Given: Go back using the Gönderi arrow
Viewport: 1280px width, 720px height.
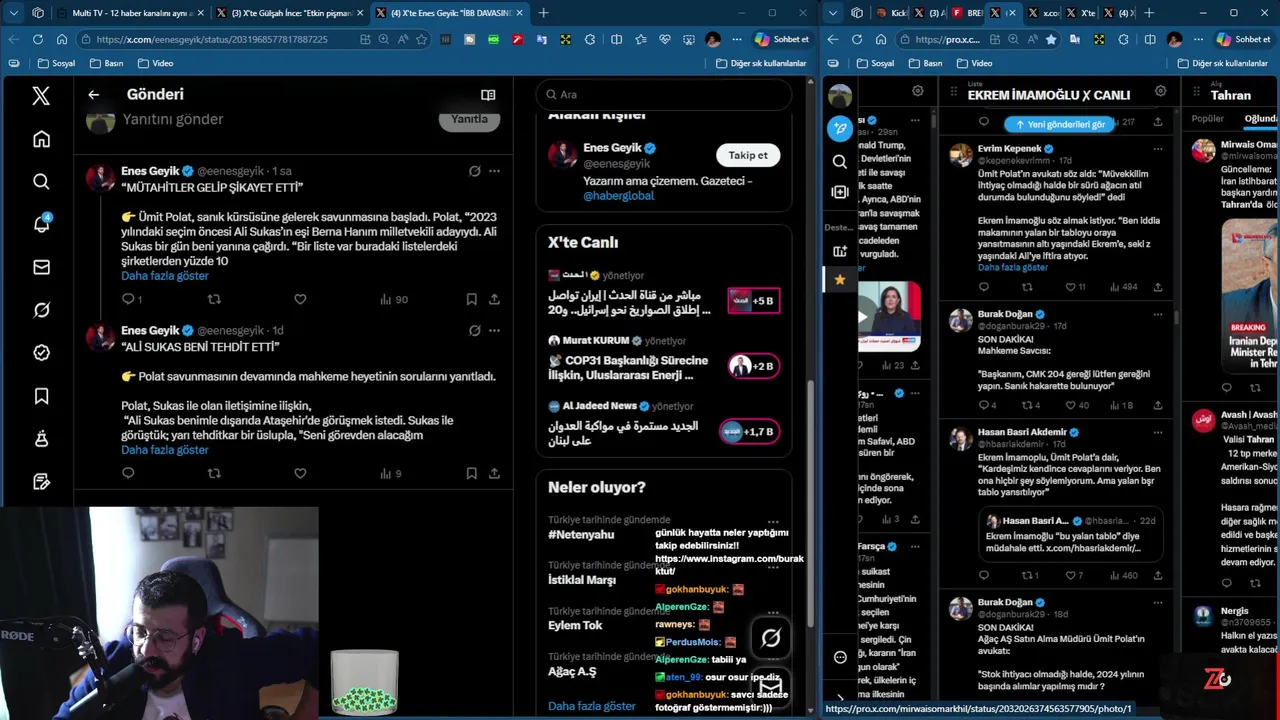Looking at the screenshot, I should [93, 94].
